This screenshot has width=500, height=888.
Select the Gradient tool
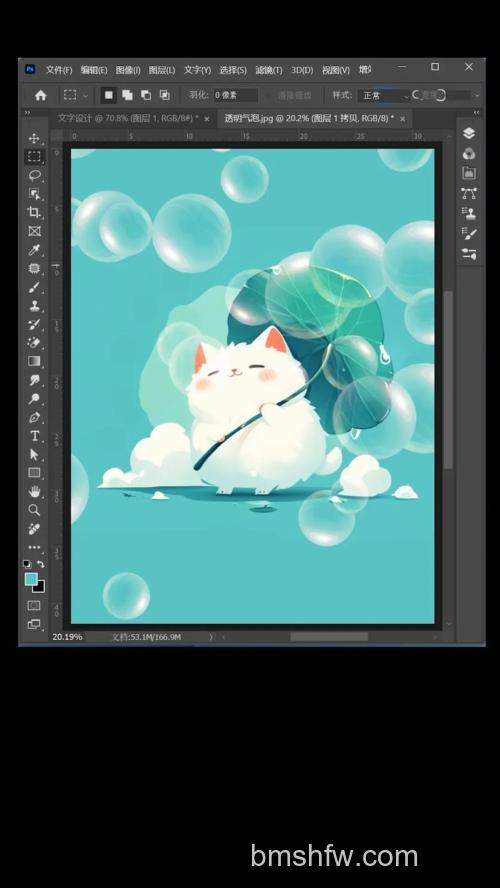coord(35,361)
